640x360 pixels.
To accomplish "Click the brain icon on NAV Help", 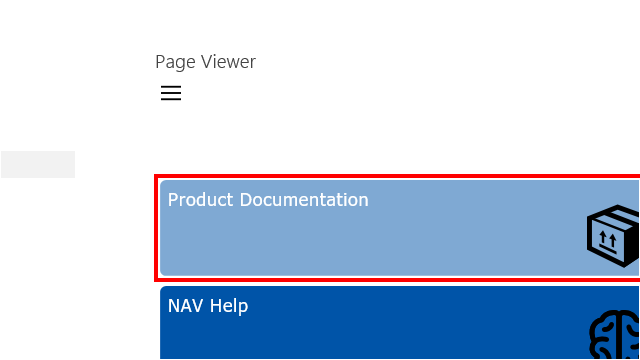I will (614, 335).
